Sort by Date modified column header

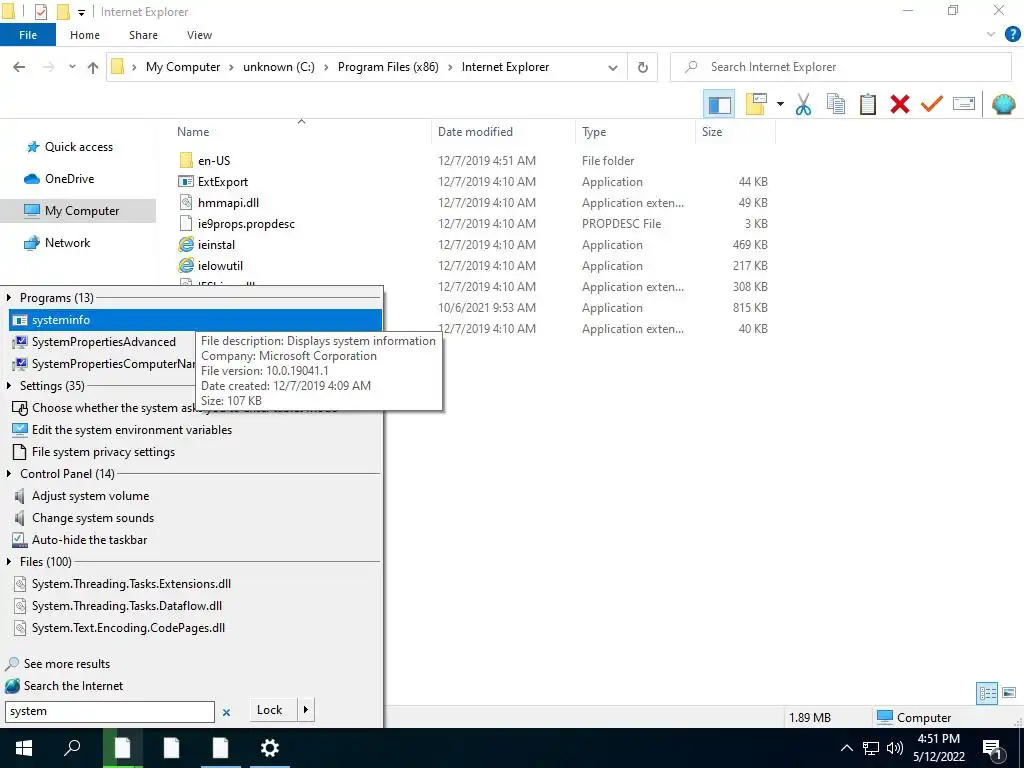(x=475, y=132)
